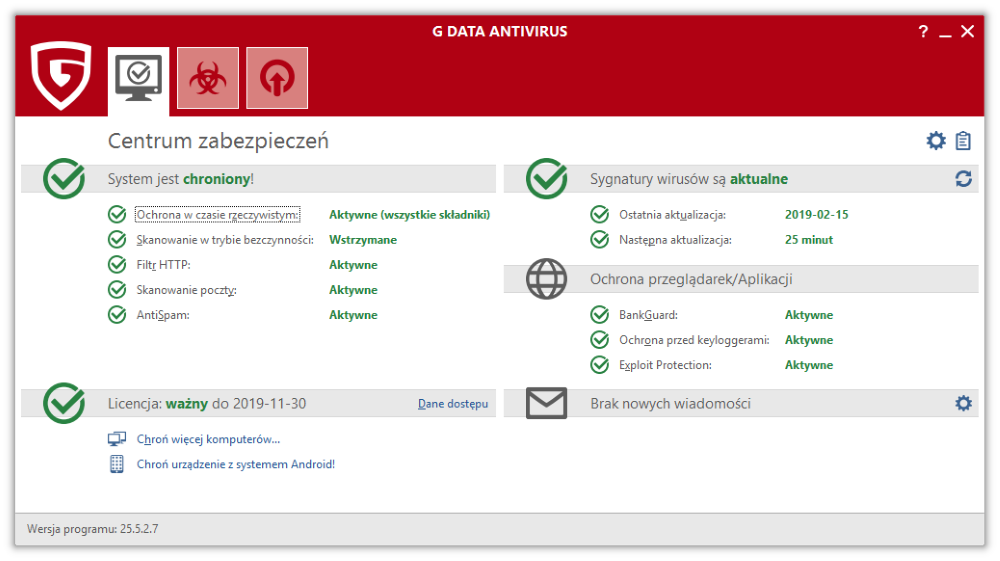Open Chroń urządzenie z systemem Android link
Viewport: 1000px width, 561px height.
[236, 464]
